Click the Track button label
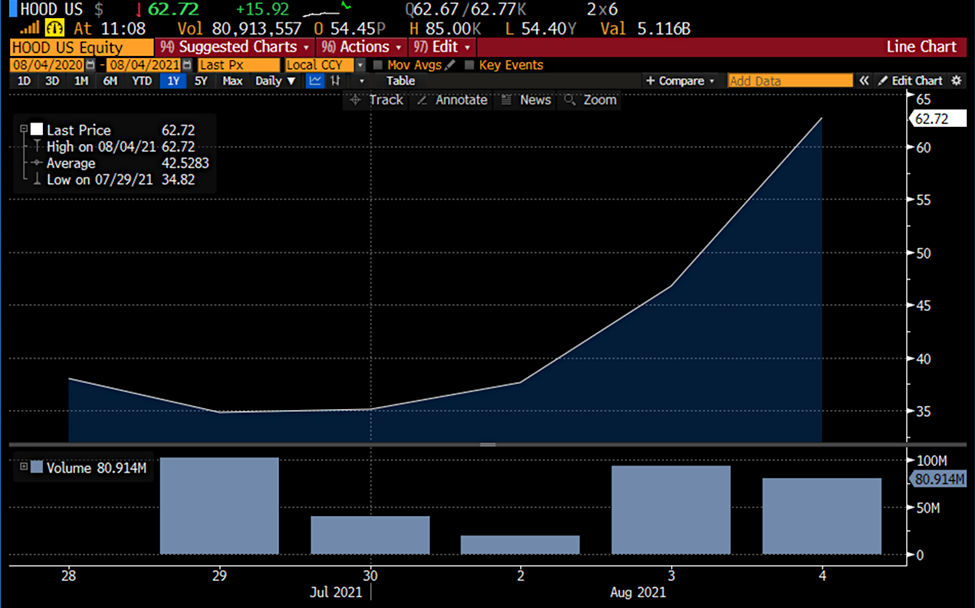Image resolution: width=975 pixels, height=608 pixels. pos(386,100)
